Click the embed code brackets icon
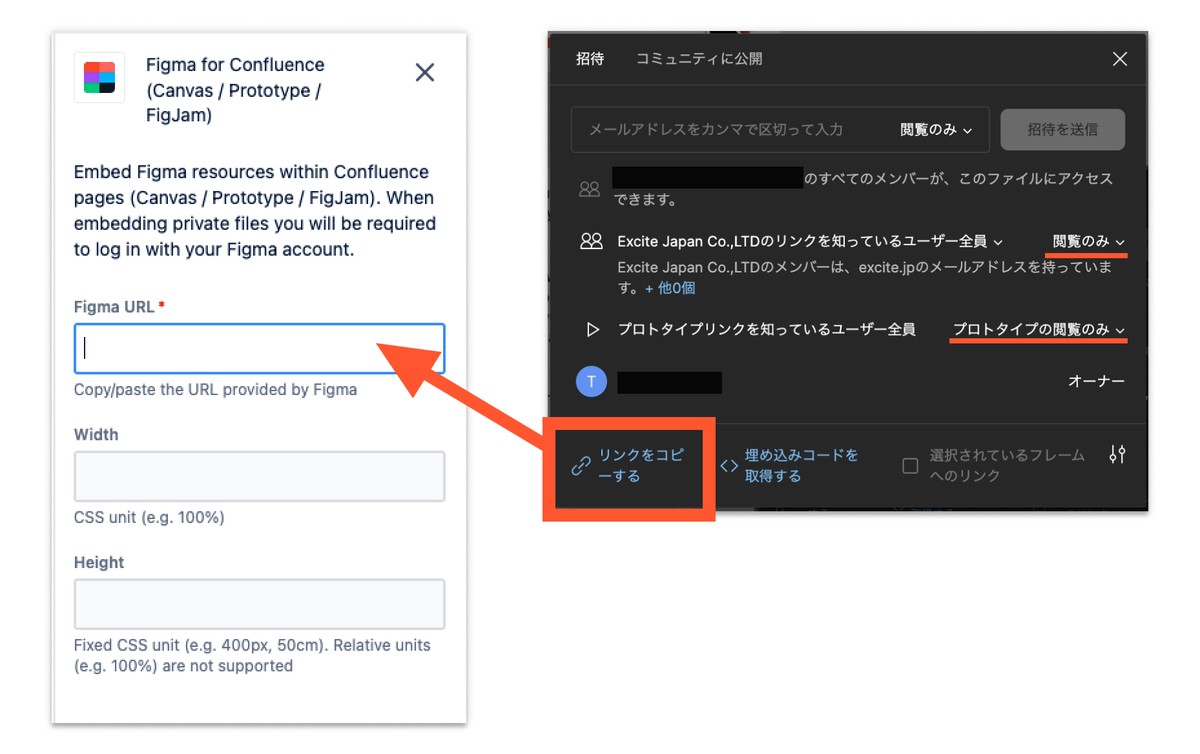The height and width of the screenshot is (754, 1200). coord(729,466)
